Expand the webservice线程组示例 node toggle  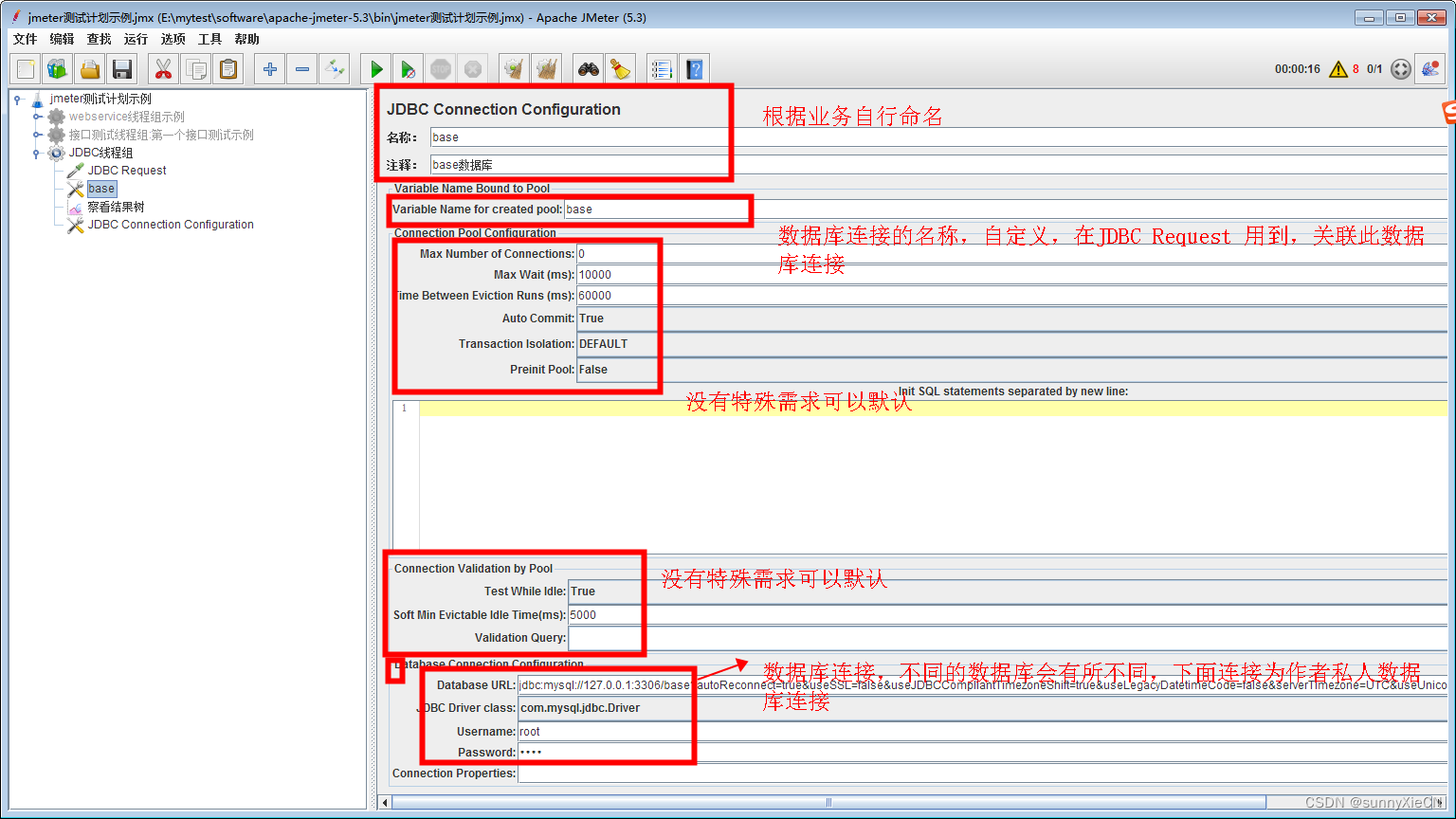[x=37, y=117]
